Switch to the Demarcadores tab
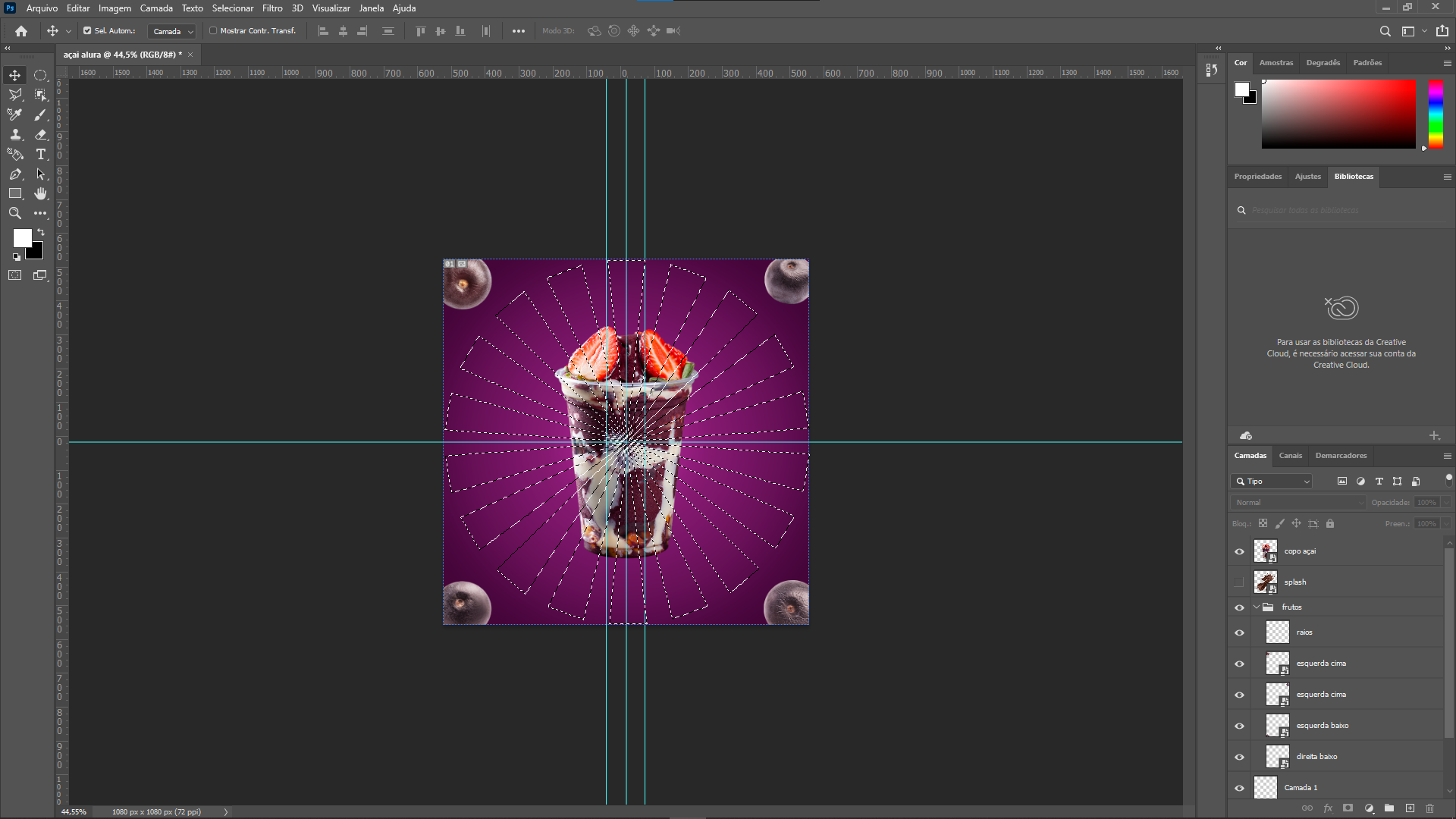This screenshot has width=1456, height=819. click(1341, 456)
